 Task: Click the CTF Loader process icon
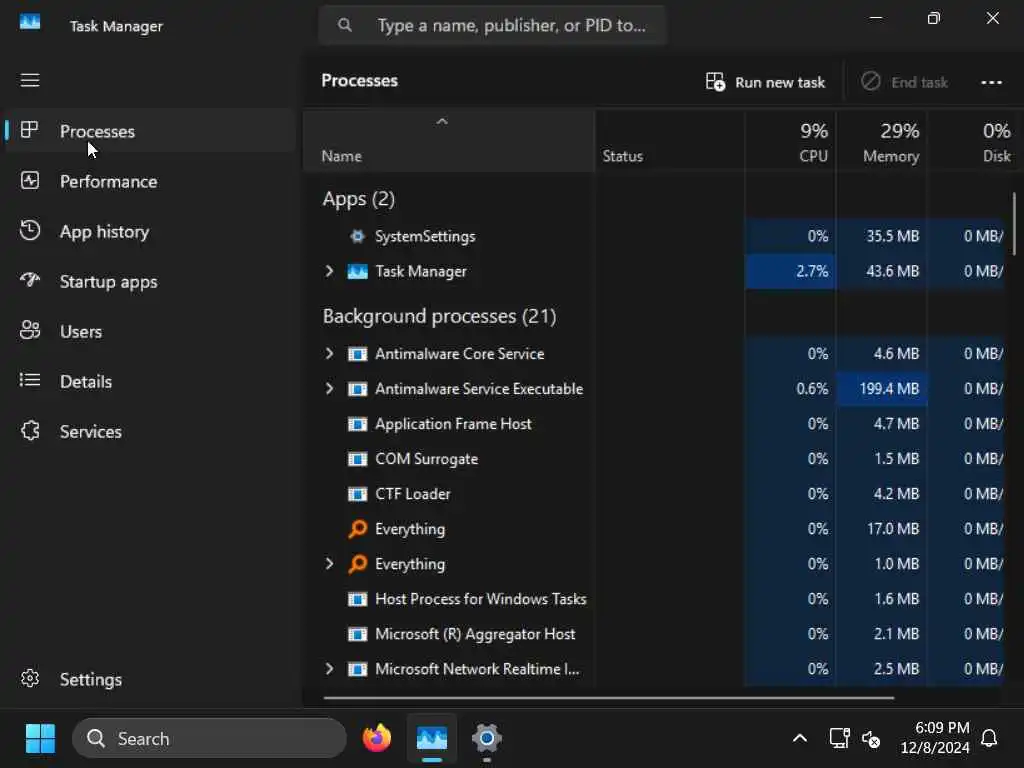[x=357, y=494]
